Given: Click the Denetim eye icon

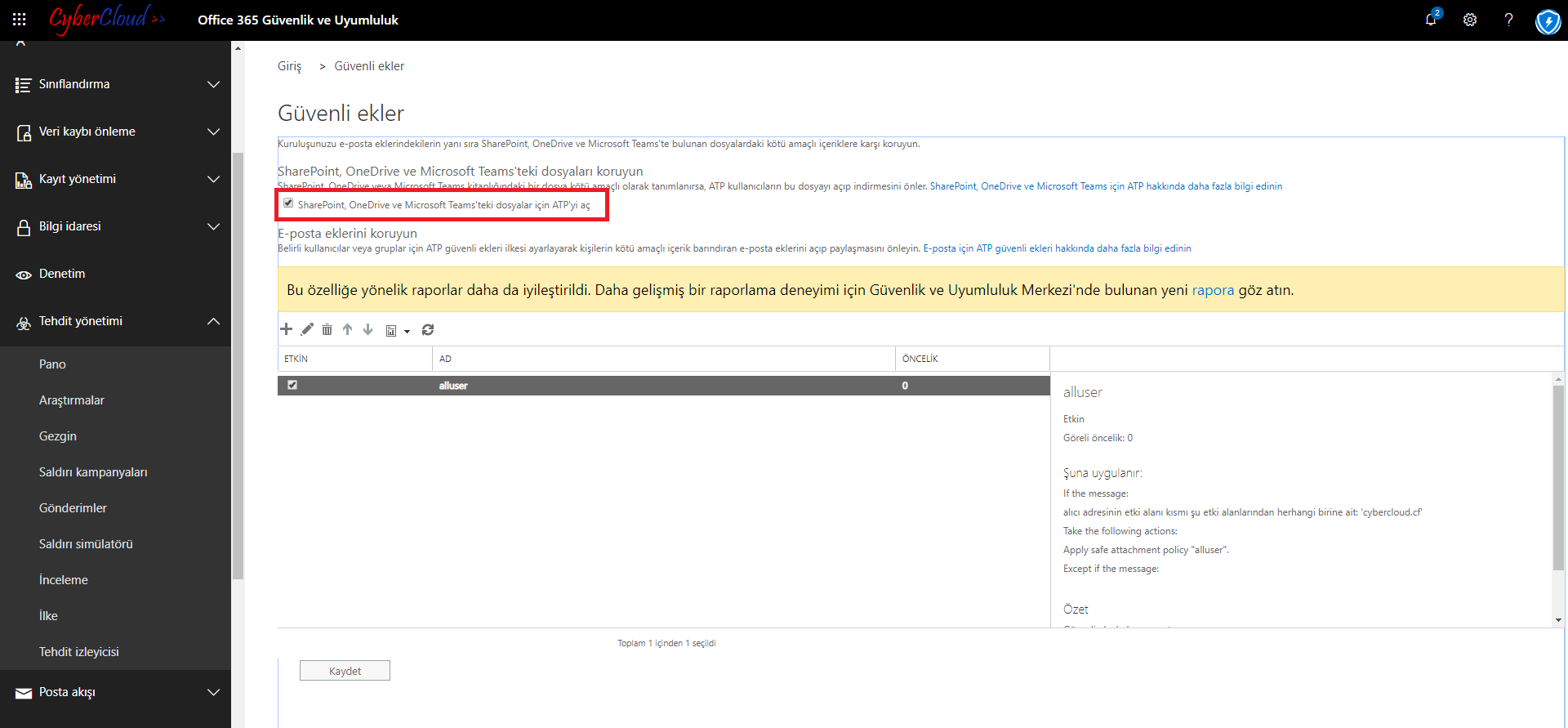Looking at the screenshot, I should 24,275.
